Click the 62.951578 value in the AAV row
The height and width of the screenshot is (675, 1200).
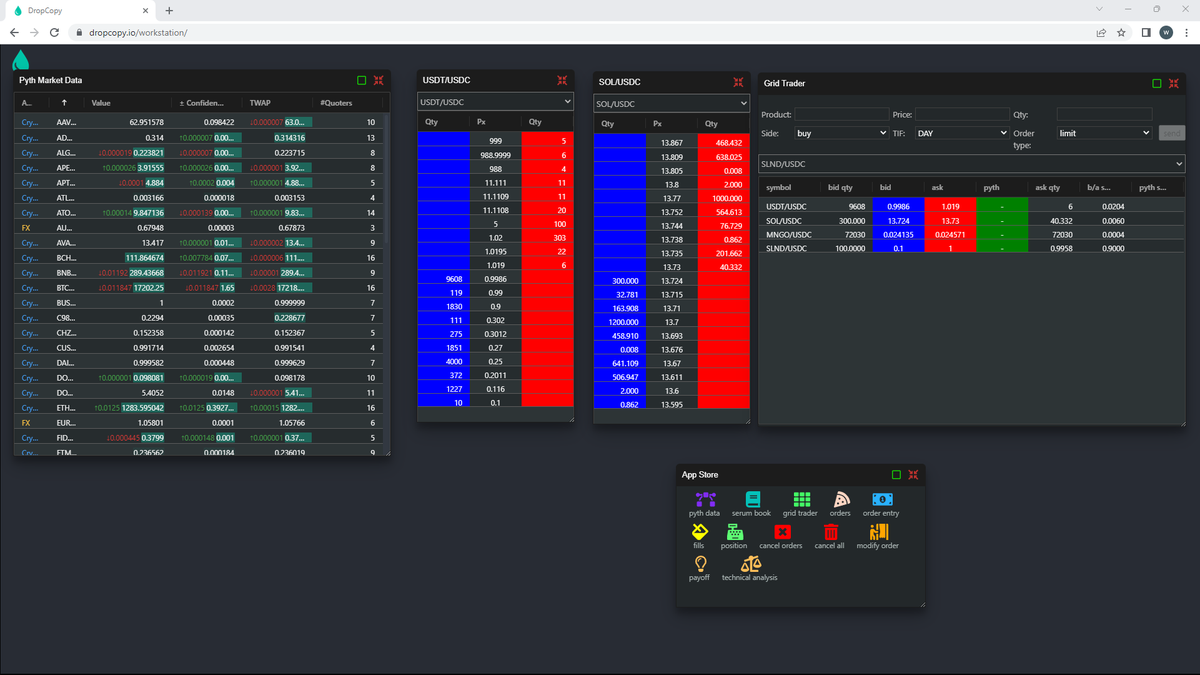[146, 122]
